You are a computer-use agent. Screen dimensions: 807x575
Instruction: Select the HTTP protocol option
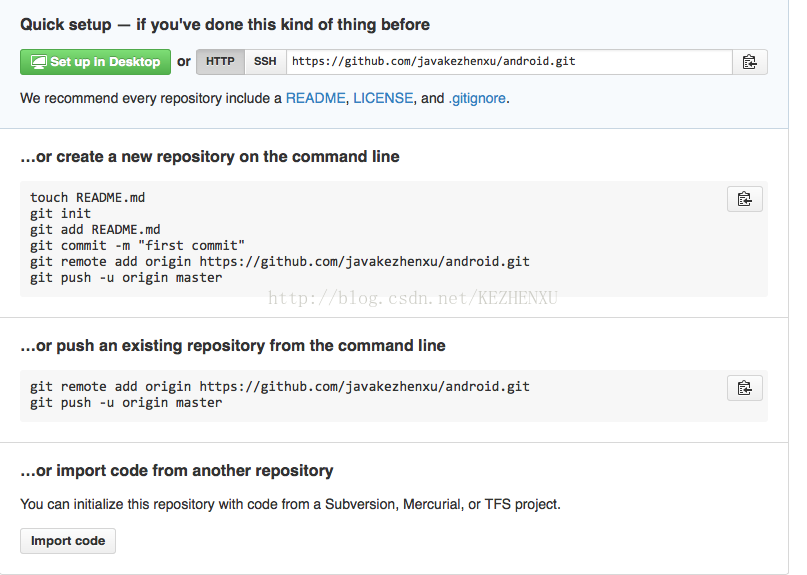220,62
